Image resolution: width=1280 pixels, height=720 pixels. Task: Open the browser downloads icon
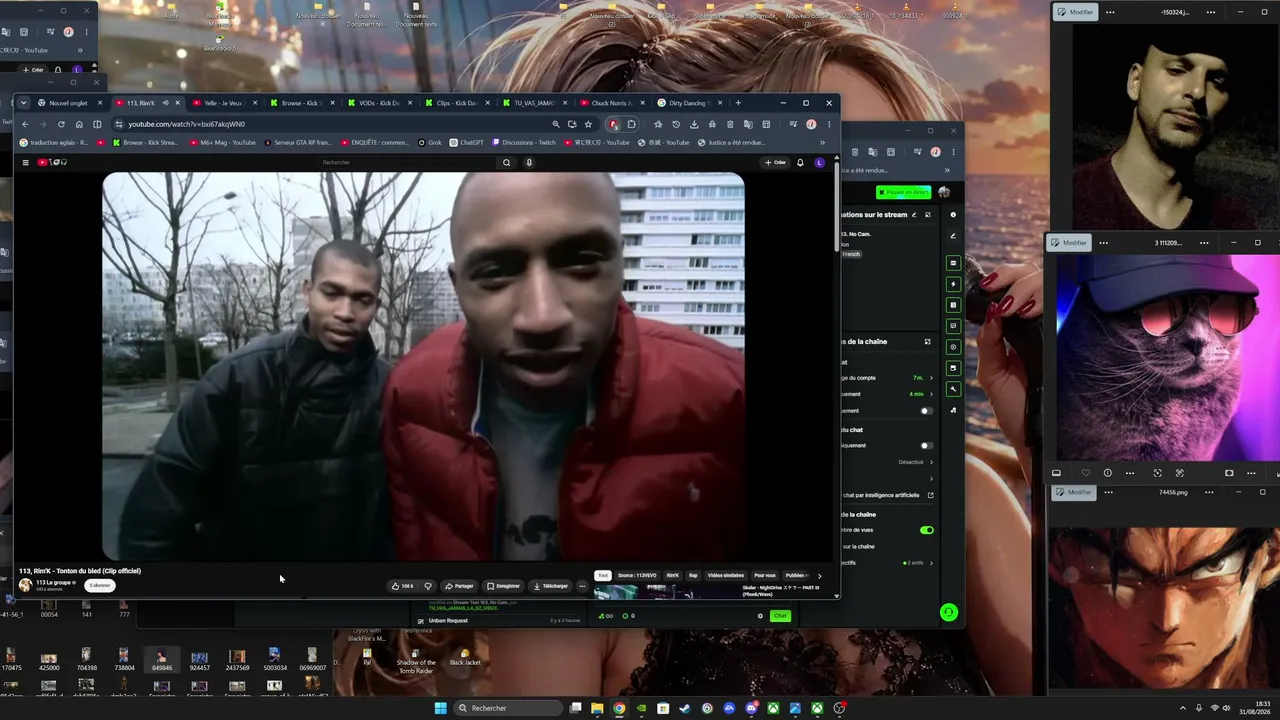click(x=694, y=124)
